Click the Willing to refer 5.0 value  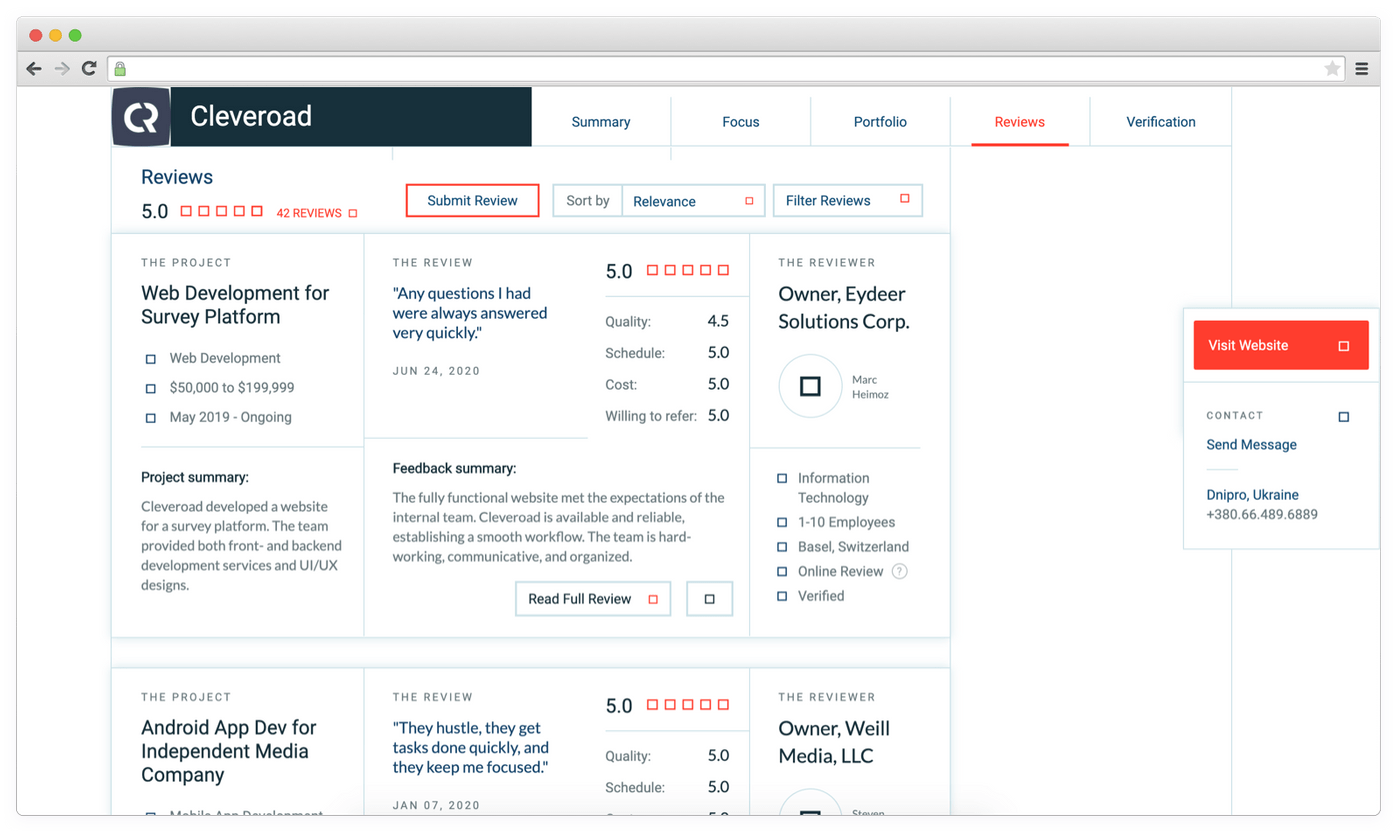718,415
